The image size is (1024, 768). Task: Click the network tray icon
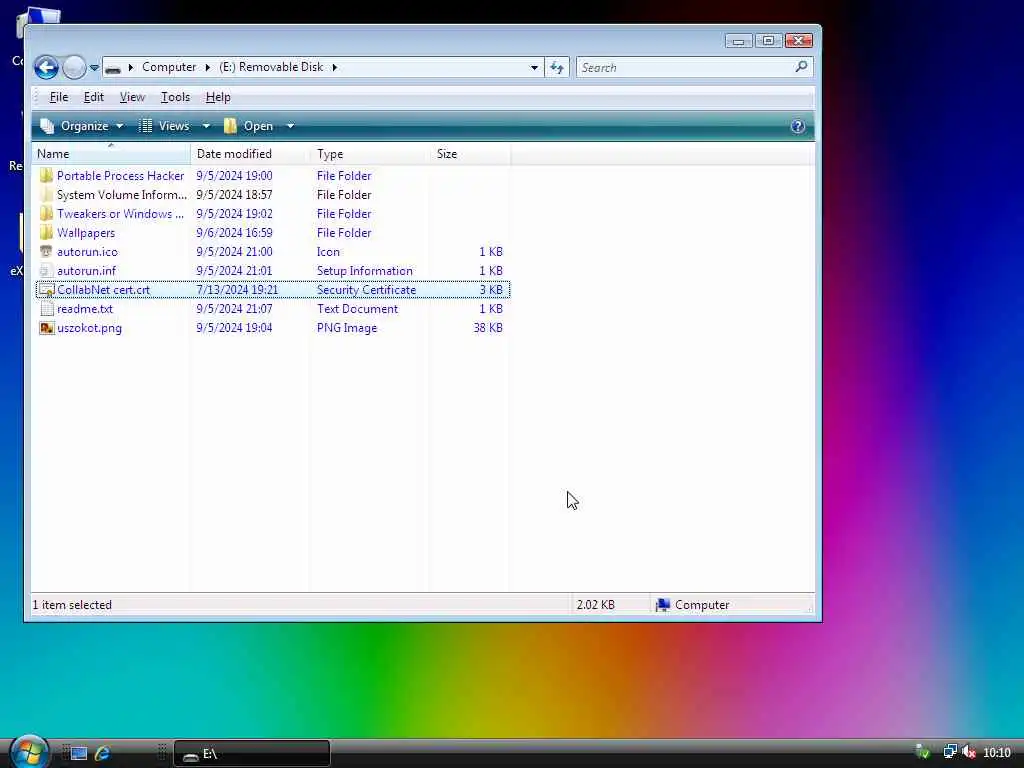click(950, 752)
